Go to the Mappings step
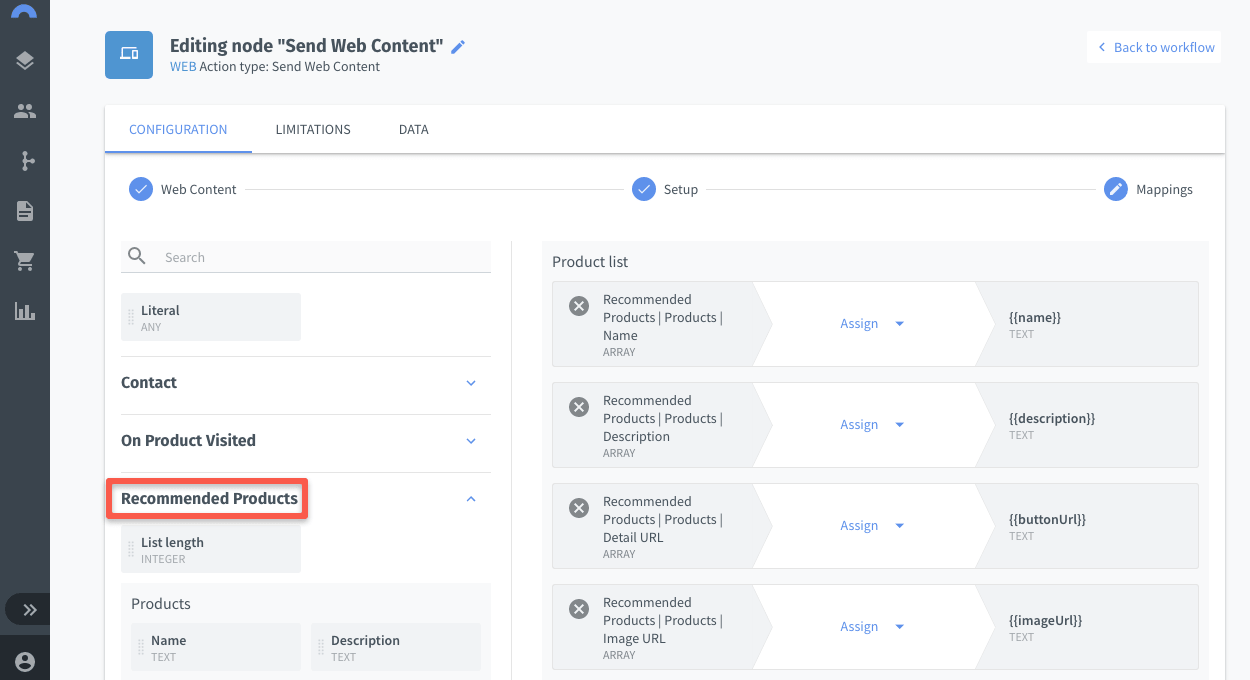The height and width of the screenshot is (680, 1250). (x=1149, y=189)
